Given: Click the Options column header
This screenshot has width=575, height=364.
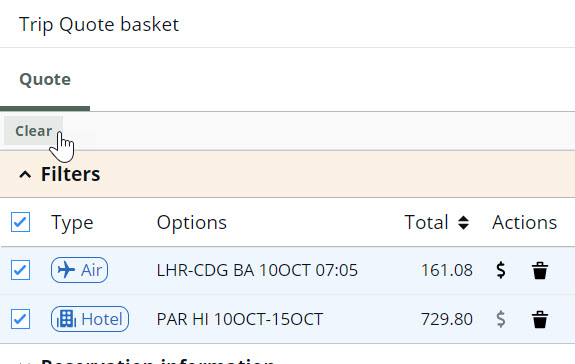Looking at the screenshot, I should coord(192,223).
